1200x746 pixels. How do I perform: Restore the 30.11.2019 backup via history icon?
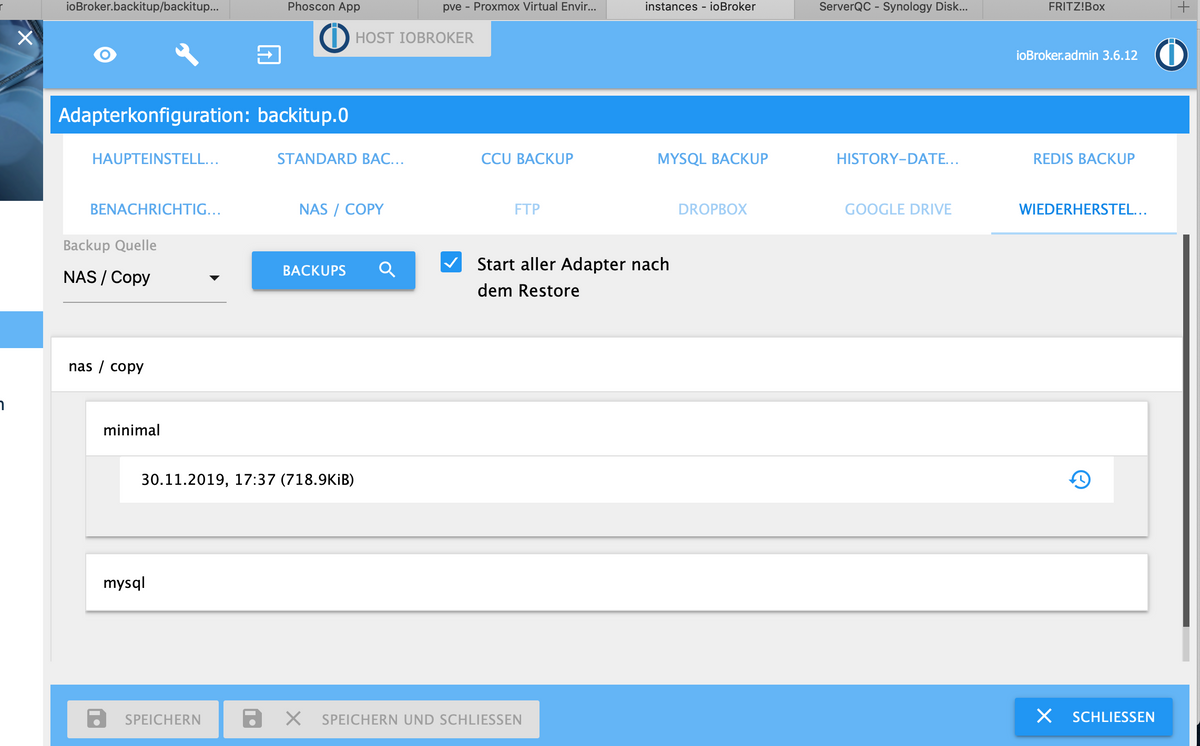coord(1080,480)
